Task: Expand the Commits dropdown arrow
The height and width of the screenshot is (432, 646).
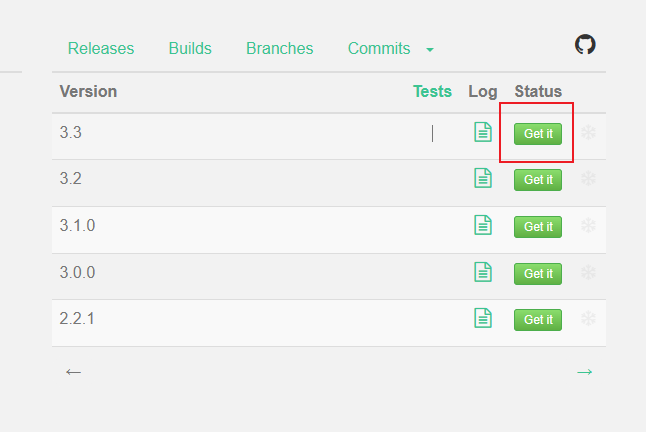Action: (430, 49)
